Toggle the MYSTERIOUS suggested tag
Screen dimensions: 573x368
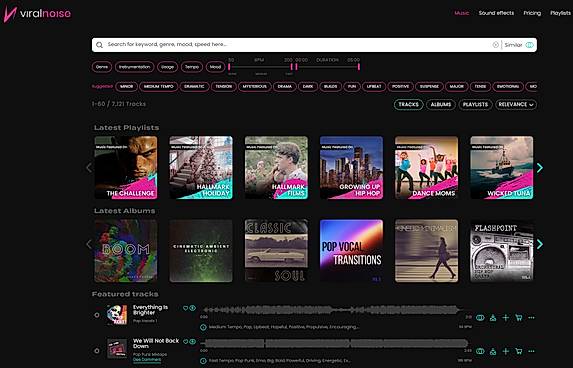255,87
